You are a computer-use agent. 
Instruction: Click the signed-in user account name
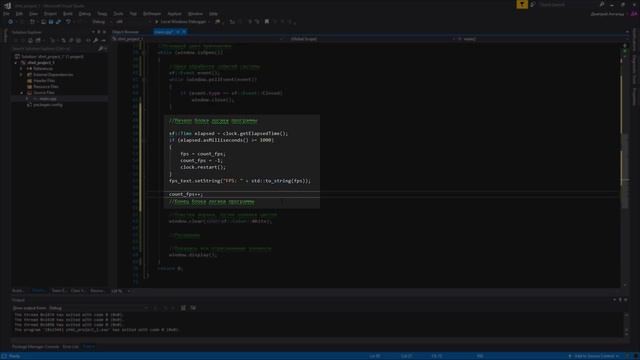pyautogui.click(x=607, y=14)
